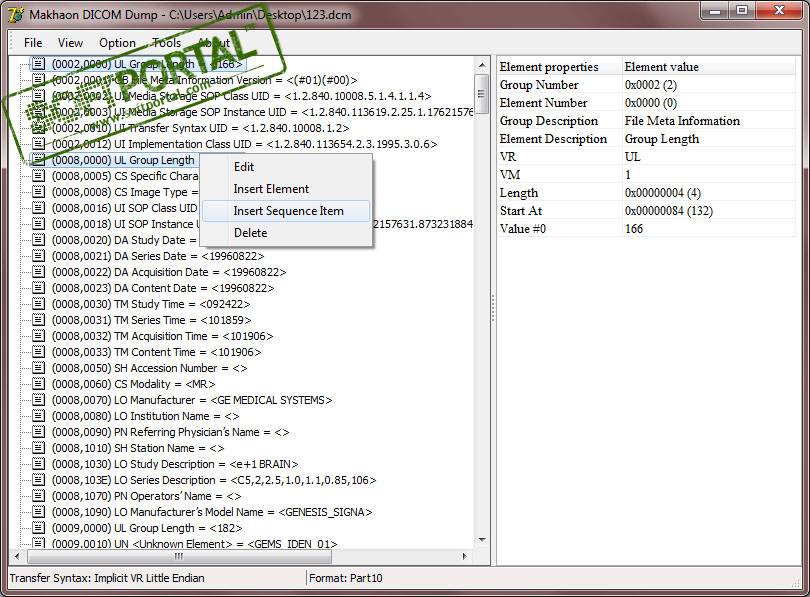Screen dimensions: 810x597
Task: Click the horizontal scroll right arrow
Action: 464,556
